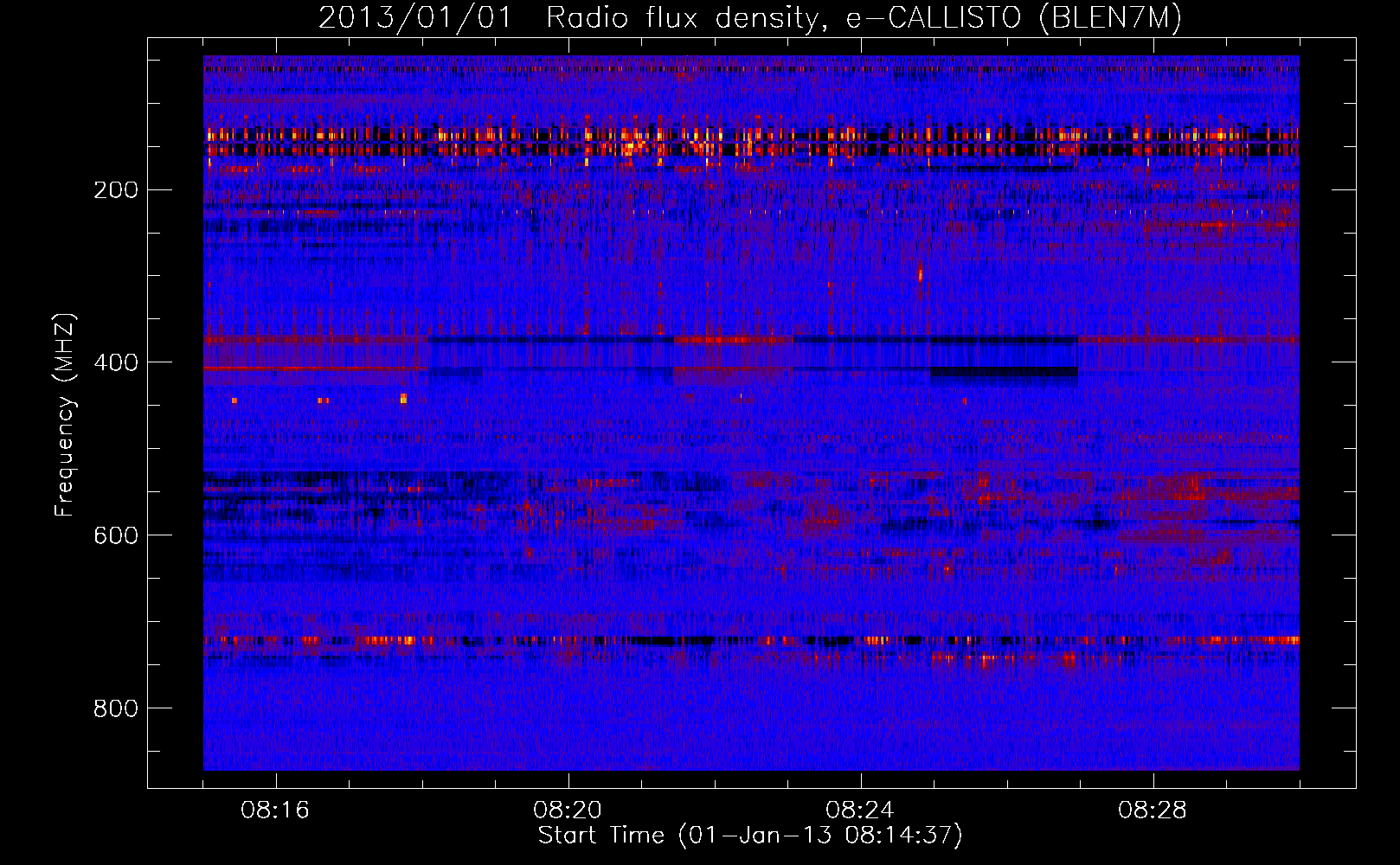Click the bright burst spot near 300 MHz
1400x865 pixels.
click(x=920, y=274)
